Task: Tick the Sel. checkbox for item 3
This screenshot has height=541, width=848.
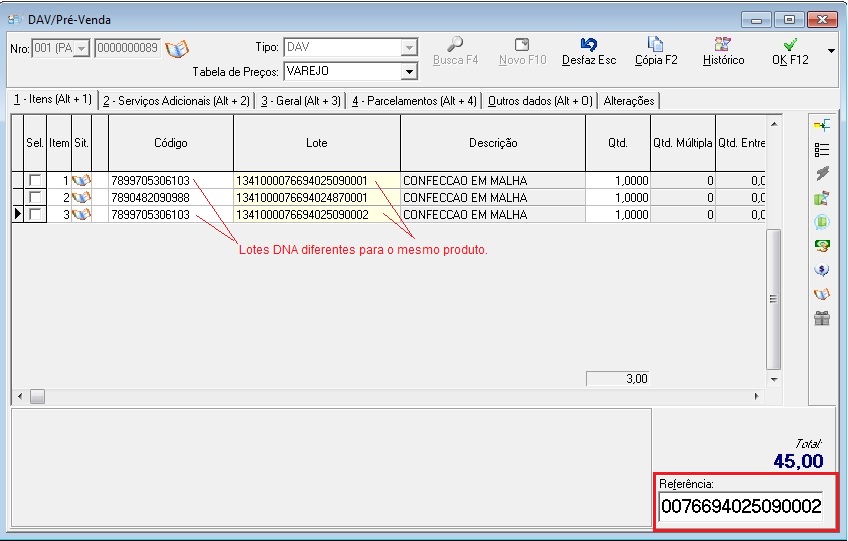Action: coord(35,214)
